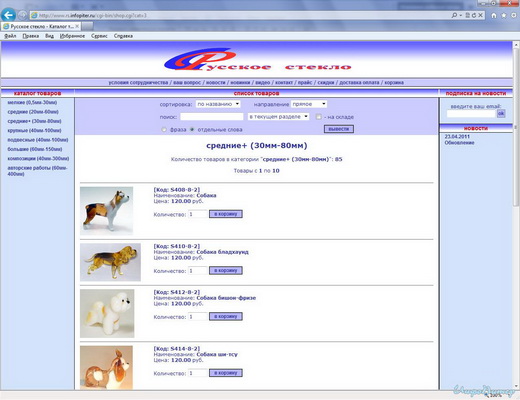Open the 'видео' navigation link

(263, 82)
